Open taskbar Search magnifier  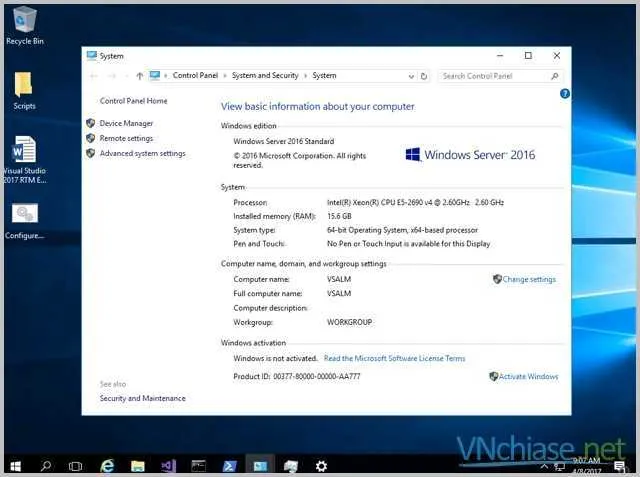click(x=46, y=466)
